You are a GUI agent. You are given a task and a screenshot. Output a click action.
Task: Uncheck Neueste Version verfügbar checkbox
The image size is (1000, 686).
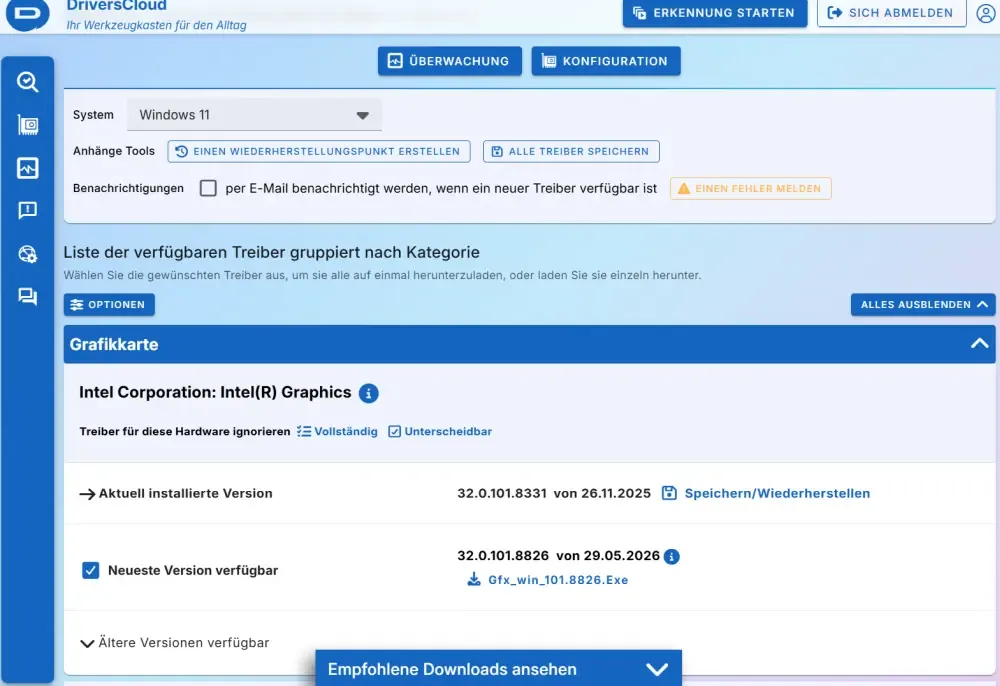pyautogui.click(x=91, y=570)
